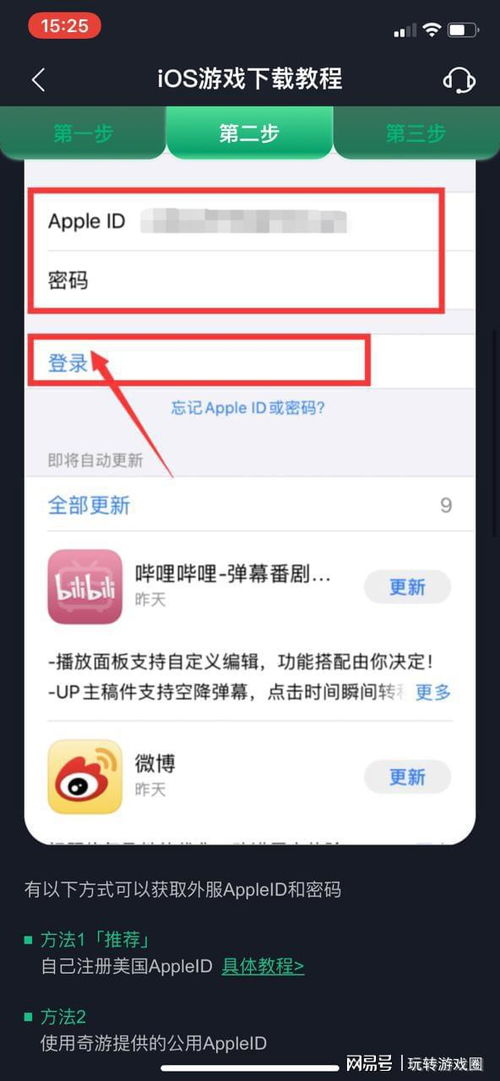Switch to the 第一步 tab

83,134
